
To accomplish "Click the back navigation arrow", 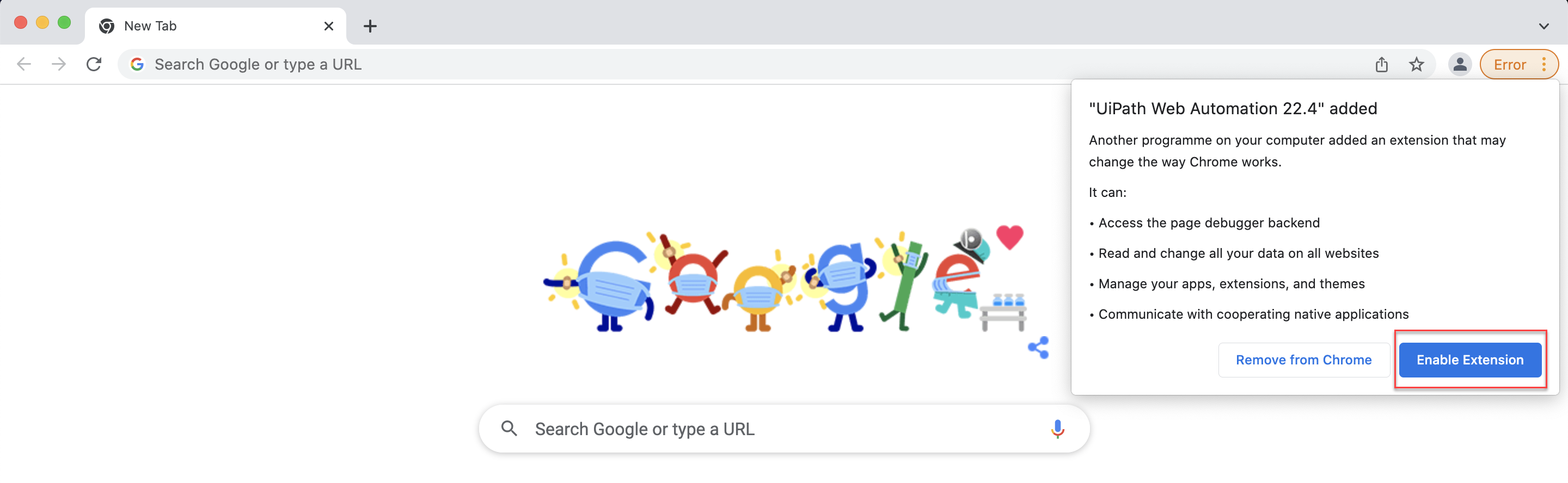I will point(24,64).
